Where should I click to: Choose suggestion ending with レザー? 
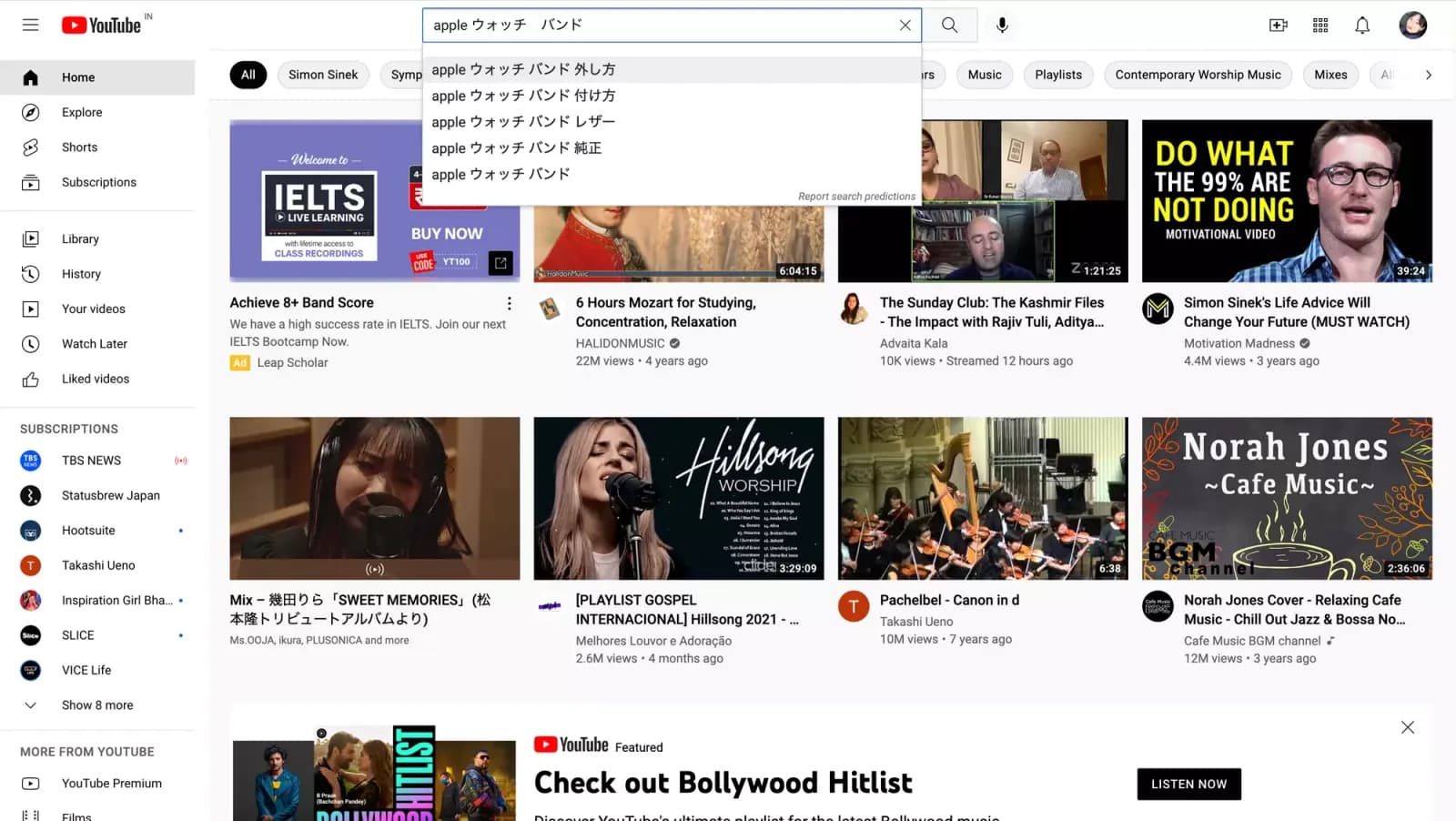click(x=523, y=122)
